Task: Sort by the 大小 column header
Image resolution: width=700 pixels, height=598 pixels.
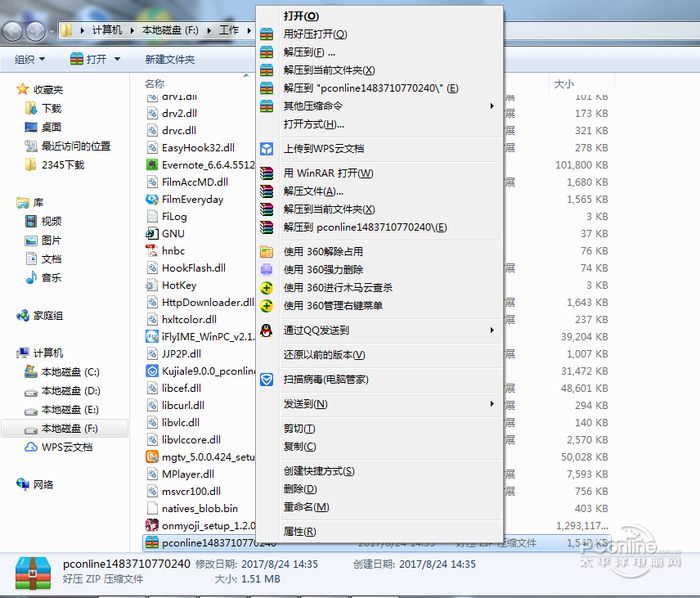Action: coord(564,83)
